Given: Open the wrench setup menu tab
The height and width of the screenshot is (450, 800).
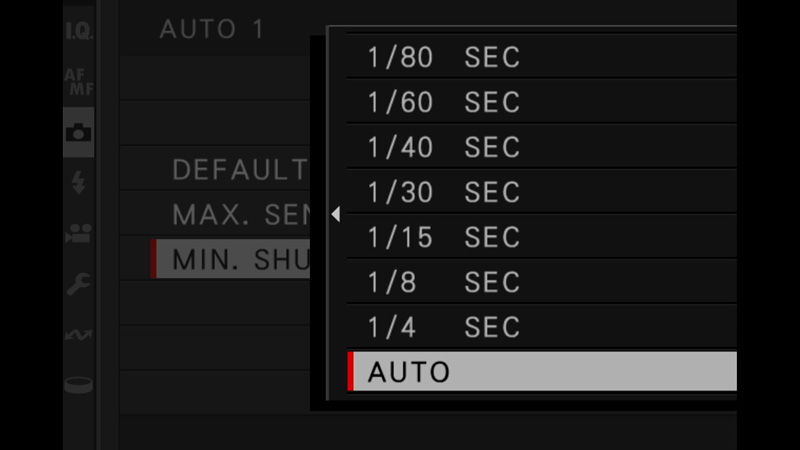Looking at the screenshot, I should click(x=79, y=284).
